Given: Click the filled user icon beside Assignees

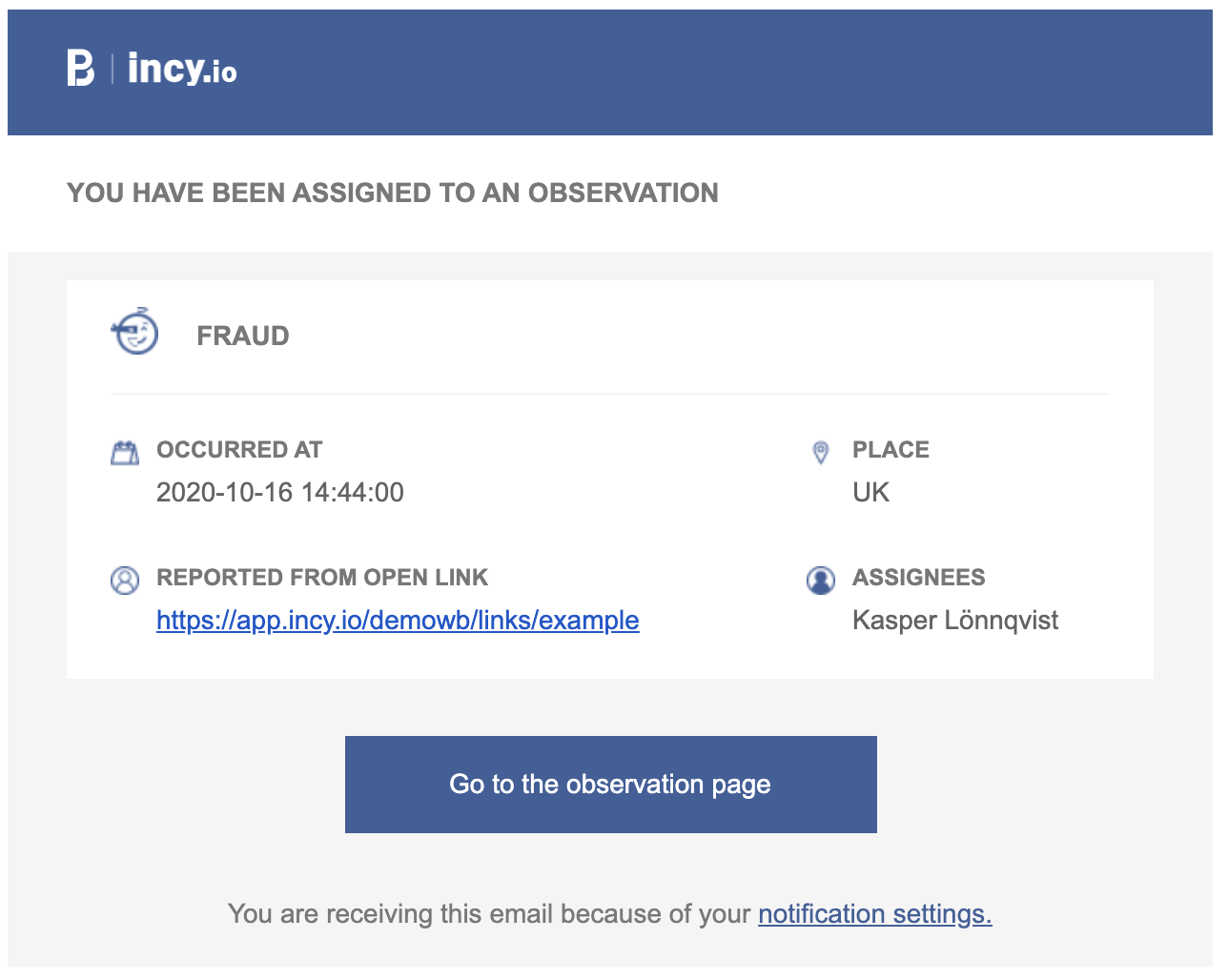Looking at the screenshot, I should coord(820,580).
